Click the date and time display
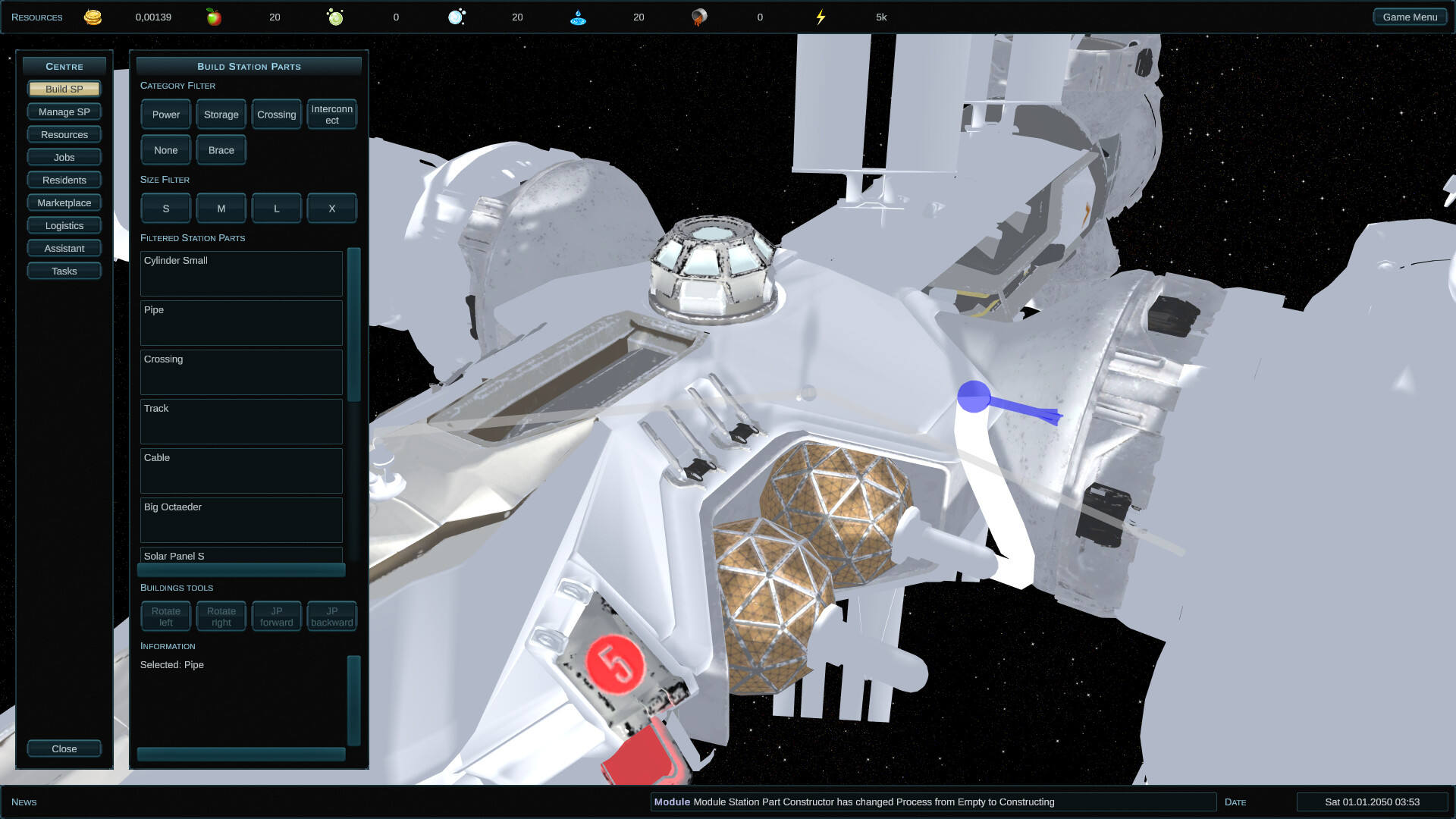The width and height of the screenshot is (1456, 819). (1372, 802)
